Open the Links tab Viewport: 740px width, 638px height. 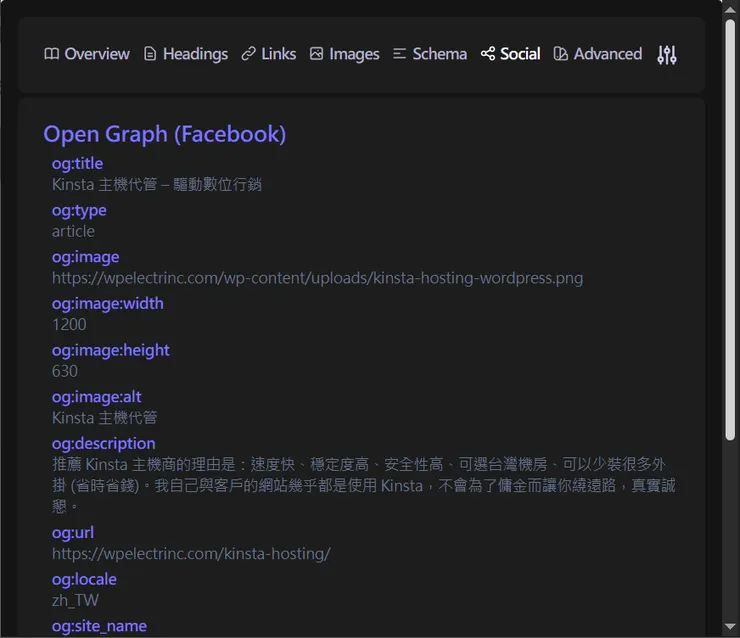click(x=269, y=54)
